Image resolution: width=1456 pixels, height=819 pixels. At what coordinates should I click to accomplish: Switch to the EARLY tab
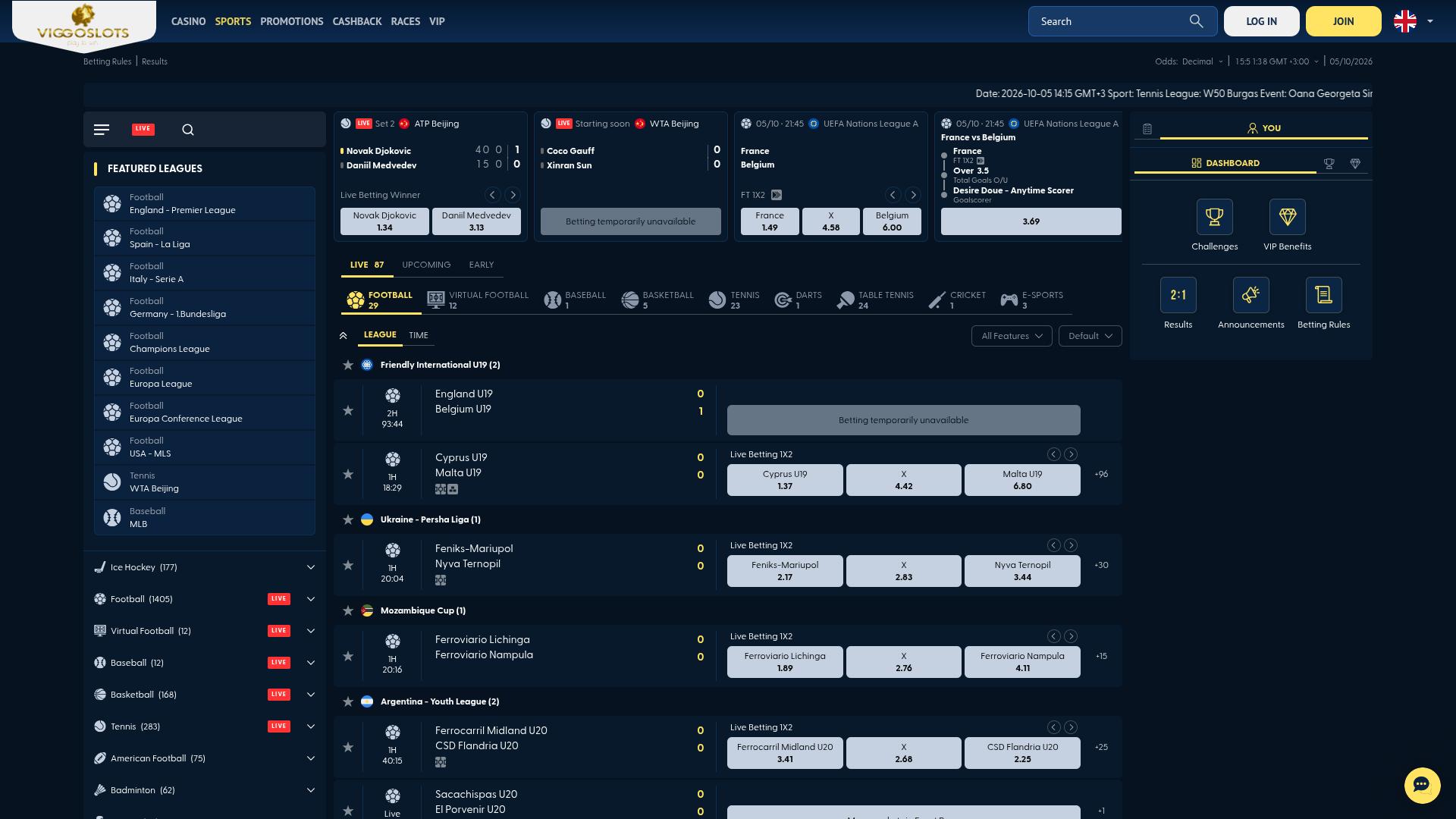(x=482, y=265)
